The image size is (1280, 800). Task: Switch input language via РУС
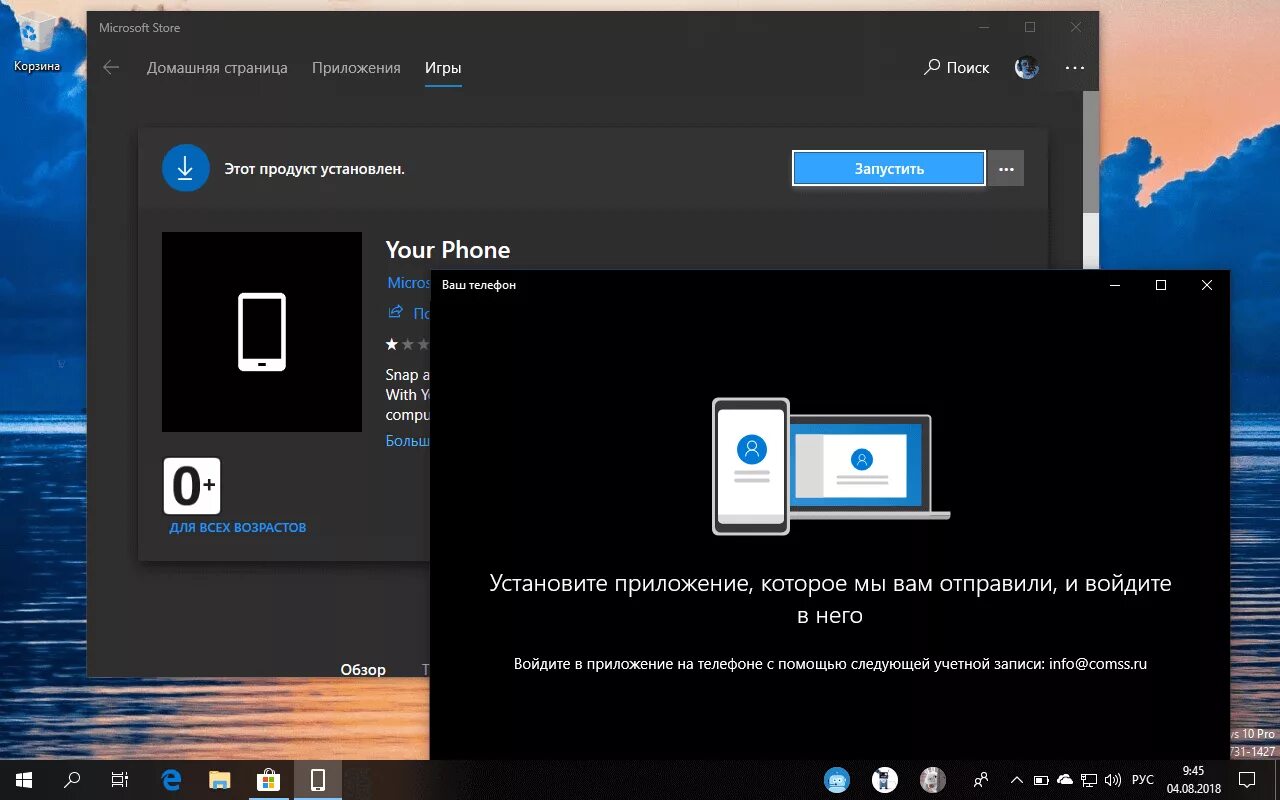1143,780
